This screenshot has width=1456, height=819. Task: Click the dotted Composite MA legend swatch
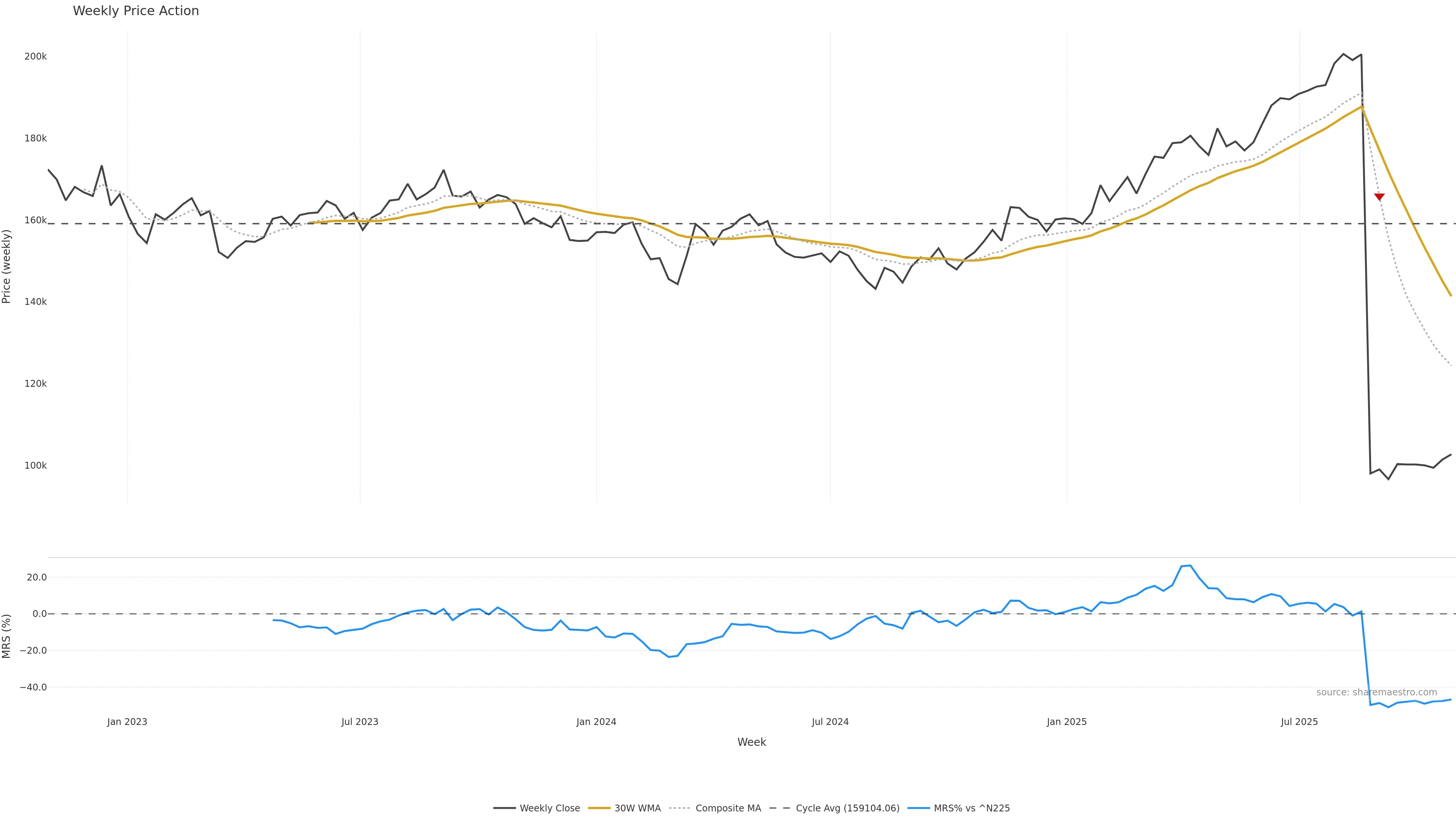[680, 808]
